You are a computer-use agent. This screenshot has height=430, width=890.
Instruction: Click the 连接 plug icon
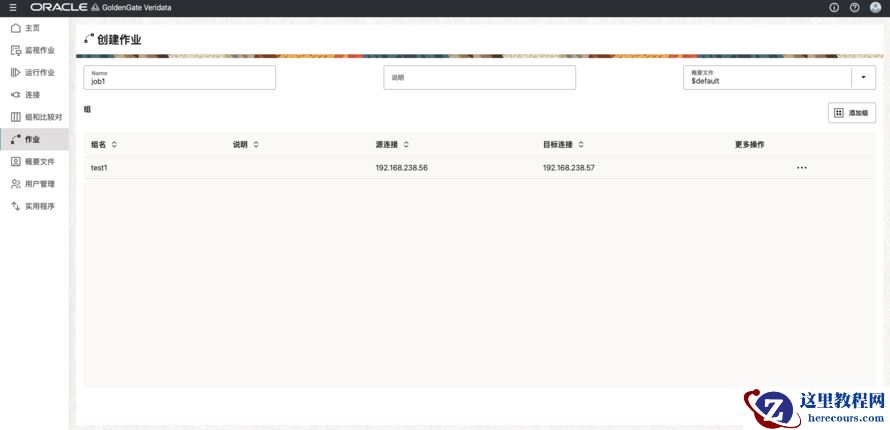pos(16,95)
